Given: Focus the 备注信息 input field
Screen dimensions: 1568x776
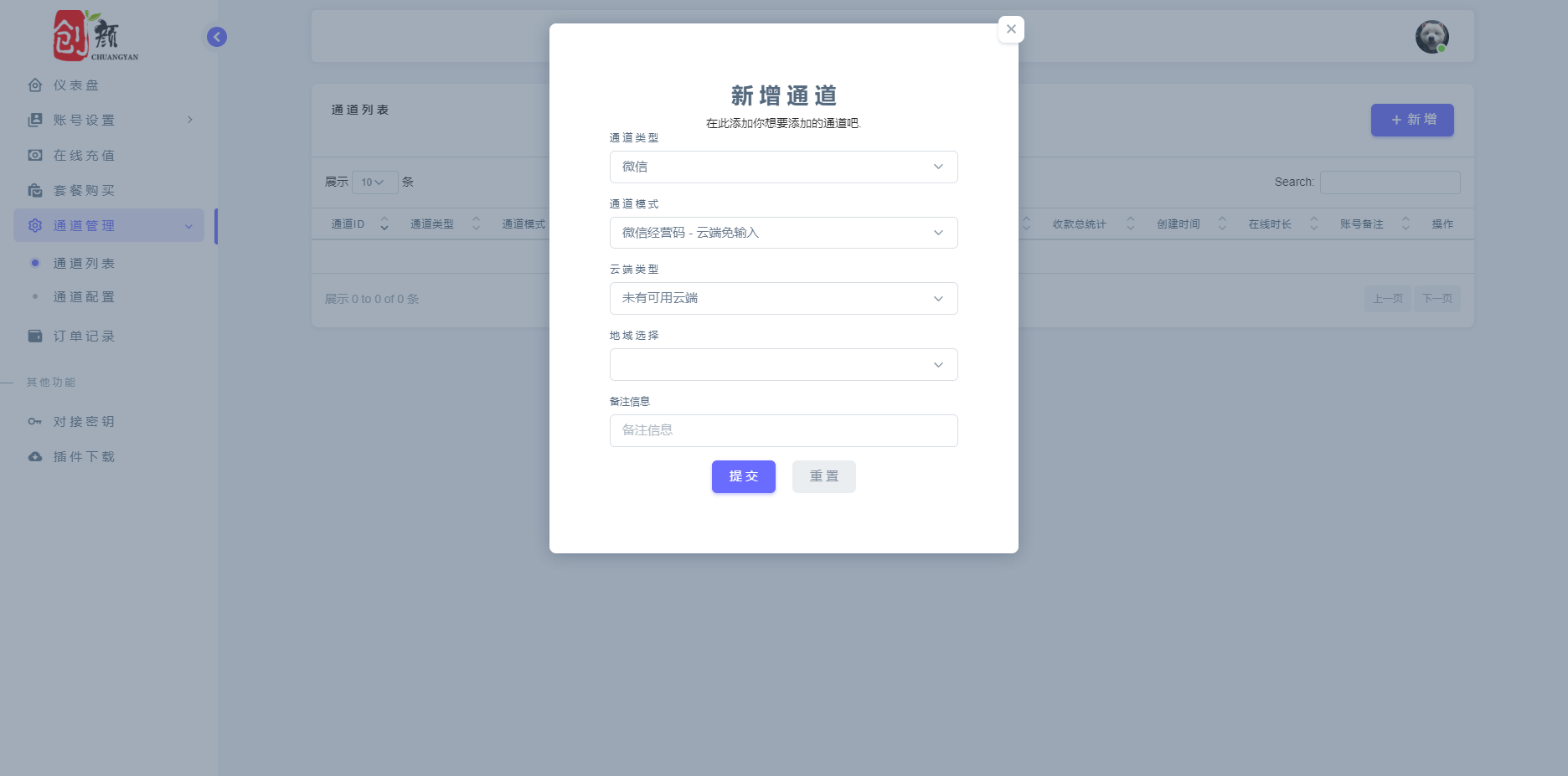Looking at the screenshot, I should pos(783,430).
